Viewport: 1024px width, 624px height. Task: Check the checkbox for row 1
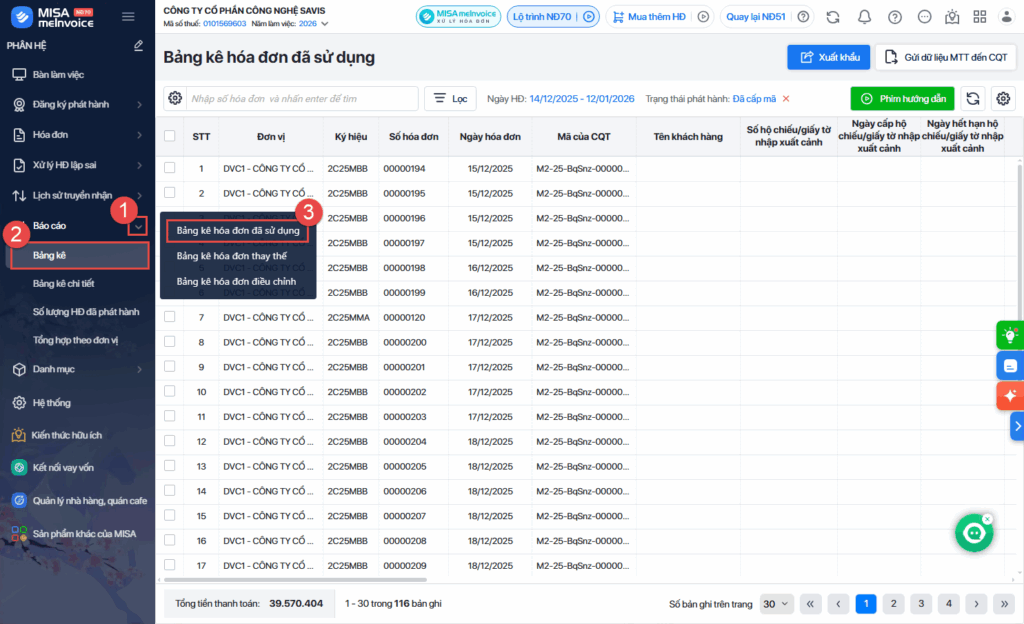pyautogui.click(x=170, y=168)
